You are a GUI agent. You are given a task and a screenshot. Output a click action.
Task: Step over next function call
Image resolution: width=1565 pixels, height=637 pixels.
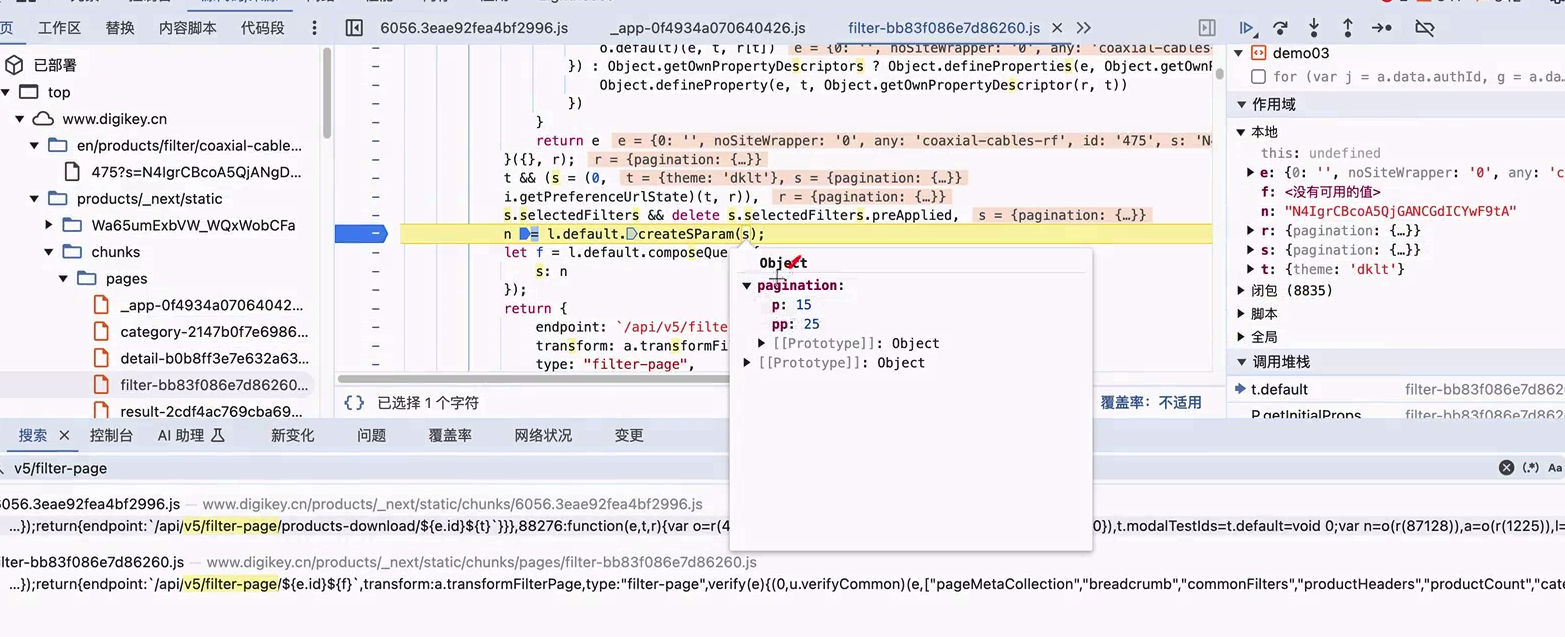tap(1280, 28)
